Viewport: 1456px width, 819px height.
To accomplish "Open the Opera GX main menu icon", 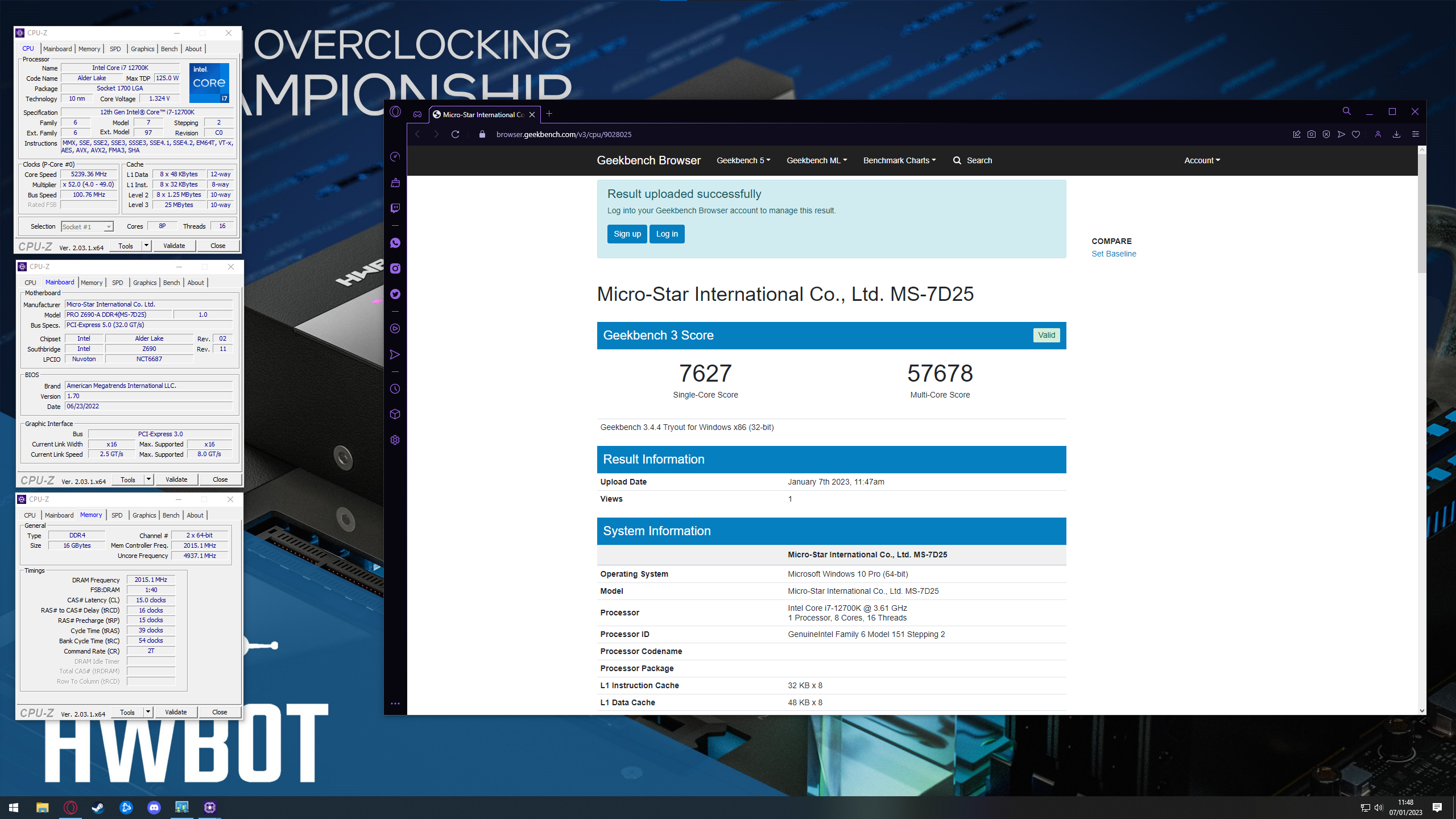I will 395,112.
